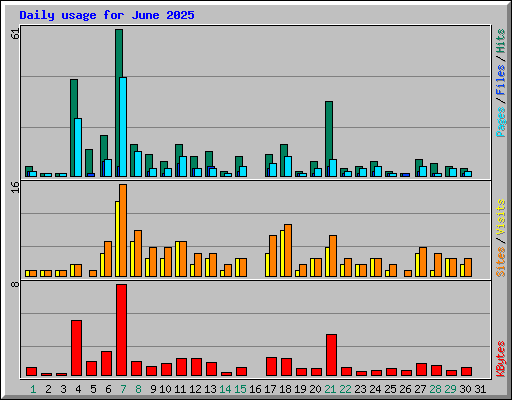Click the tallest green Hits bar on day 7

tap(119, 103)
